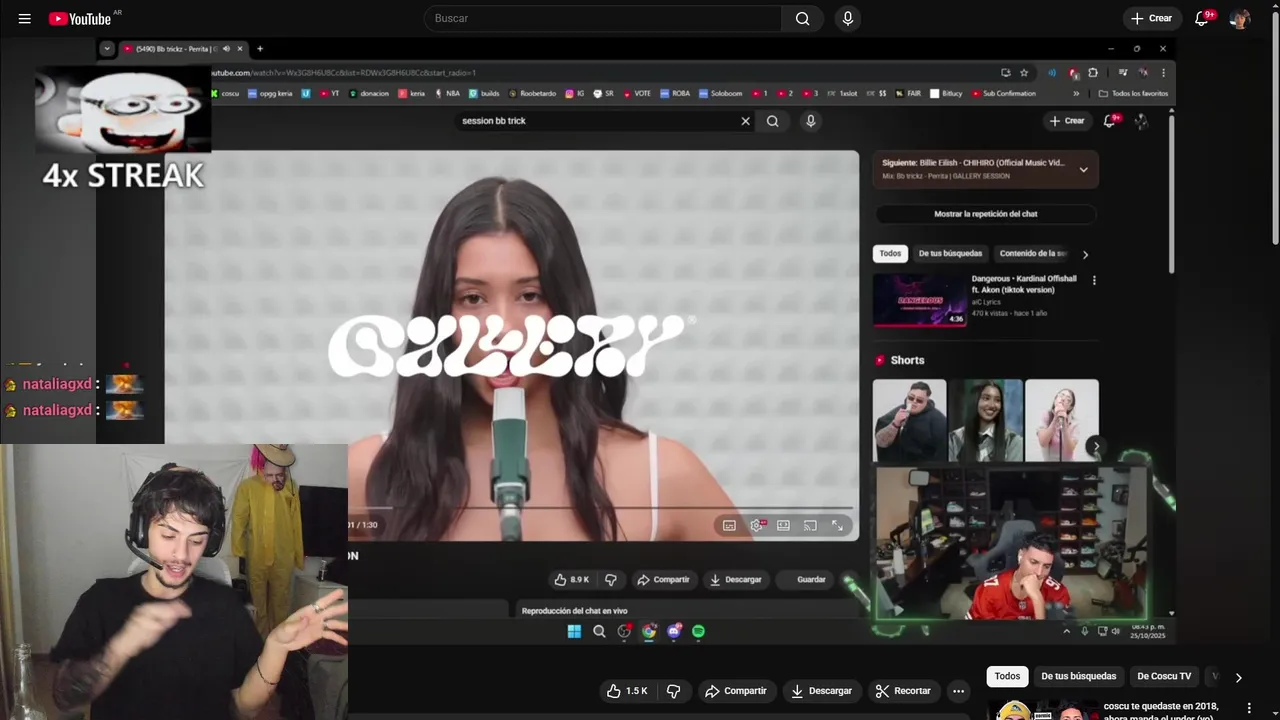Dislike the video beside 1.5 K
Viewport: 1280px width, 720px height.
pos(674,691)
